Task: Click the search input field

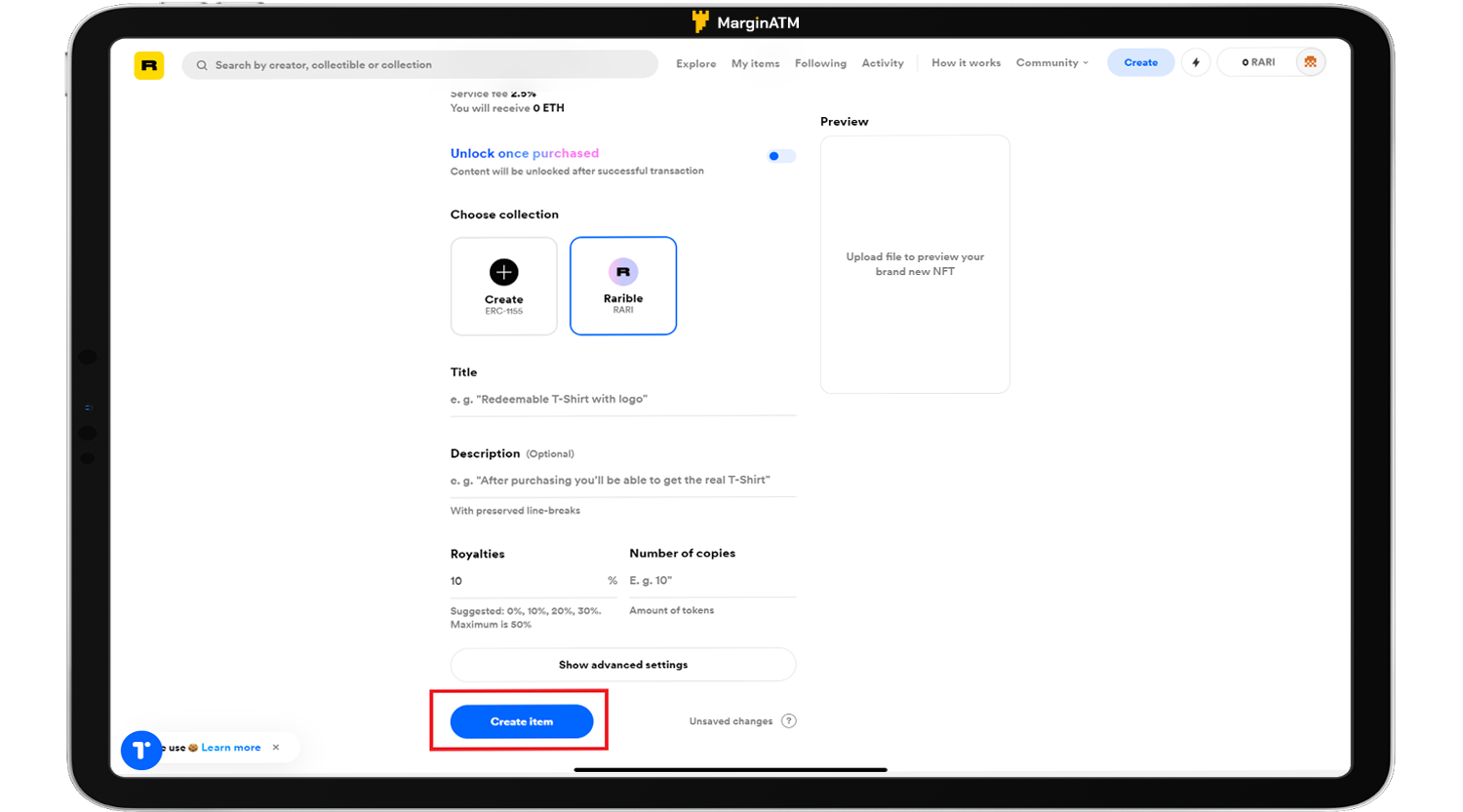Action: click(420, 65)
